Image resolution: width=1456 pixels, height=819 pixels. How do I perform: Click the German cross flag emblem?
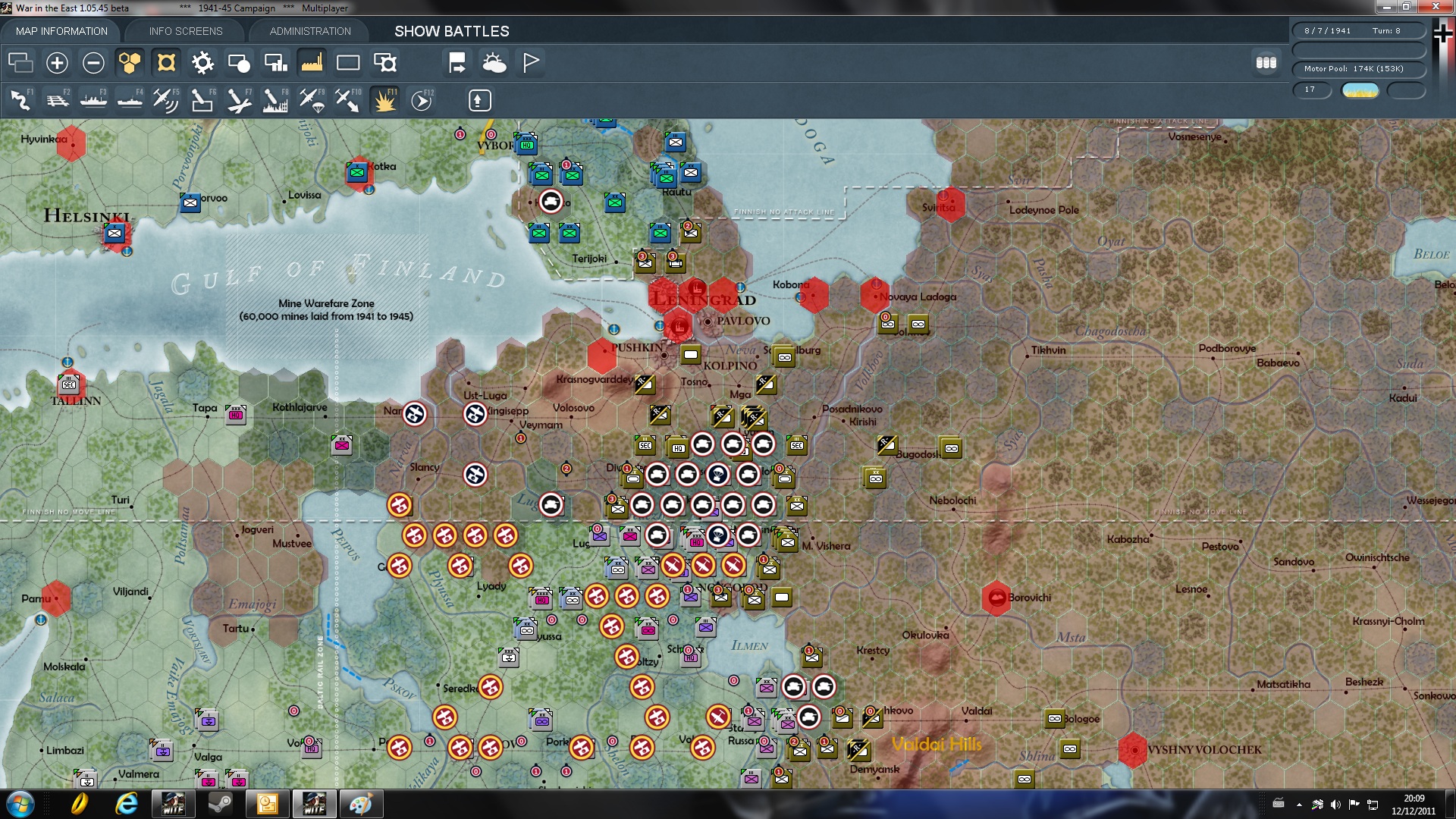[1443, 33]
